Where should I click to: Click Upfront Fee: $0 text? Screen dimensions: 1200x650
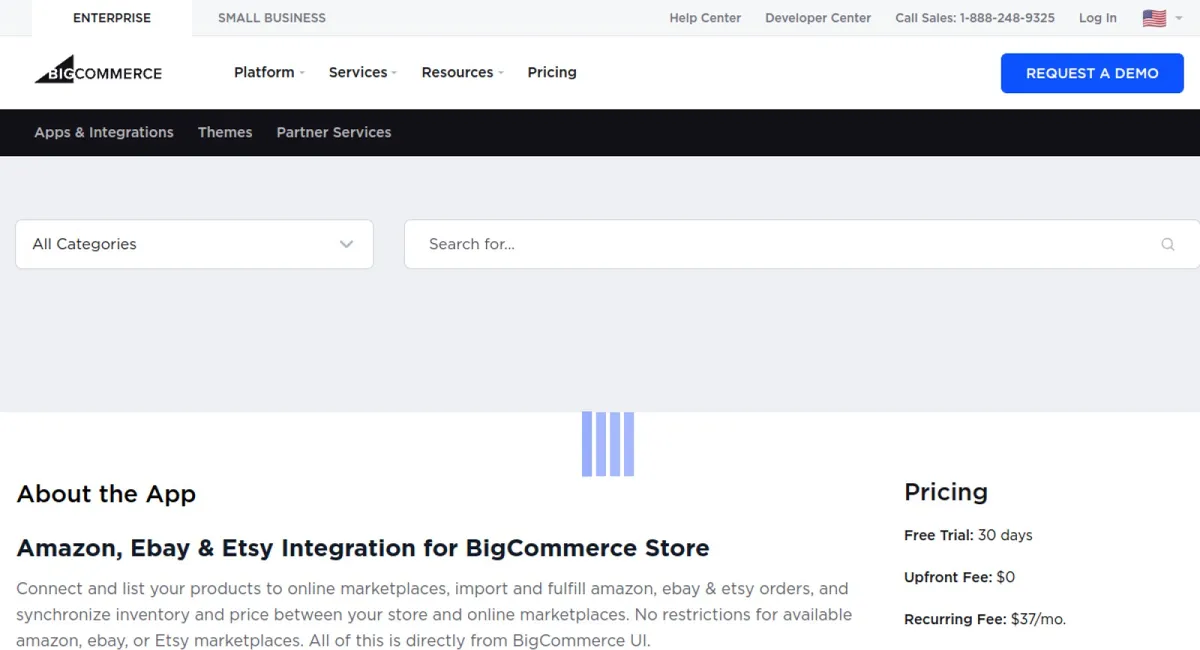pyautogui.click(x=959, y=577)
